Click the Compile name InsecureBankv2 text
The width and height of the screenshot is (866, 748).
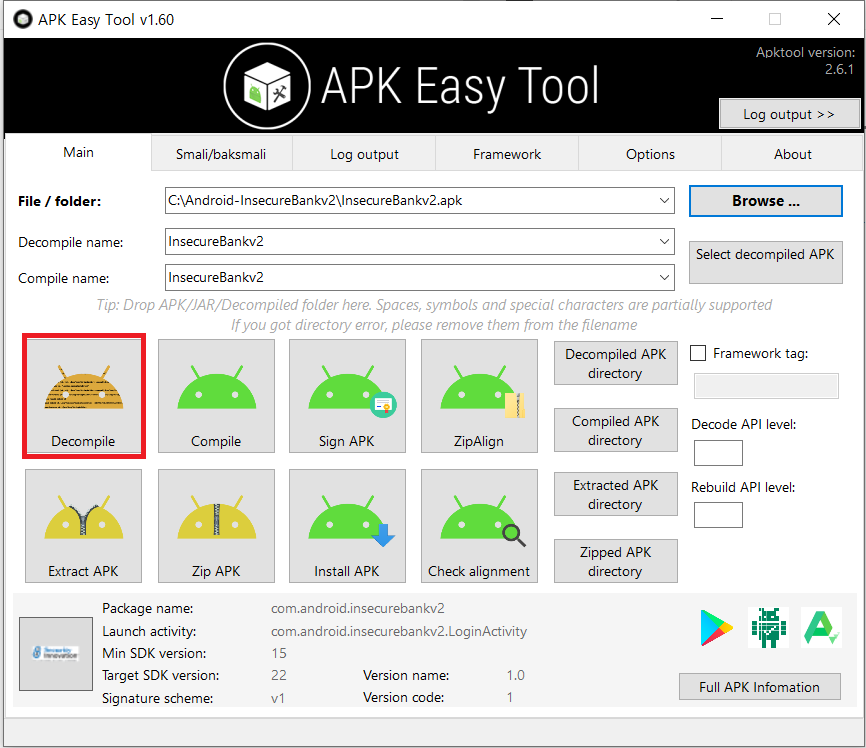[x=216, y=277]
